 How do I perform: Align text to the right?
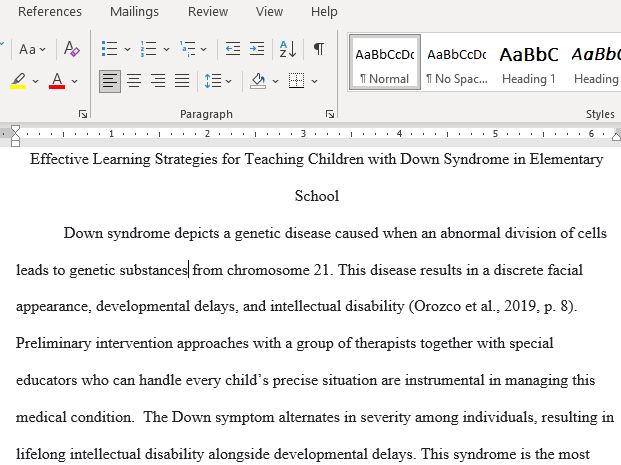point(158,81)
